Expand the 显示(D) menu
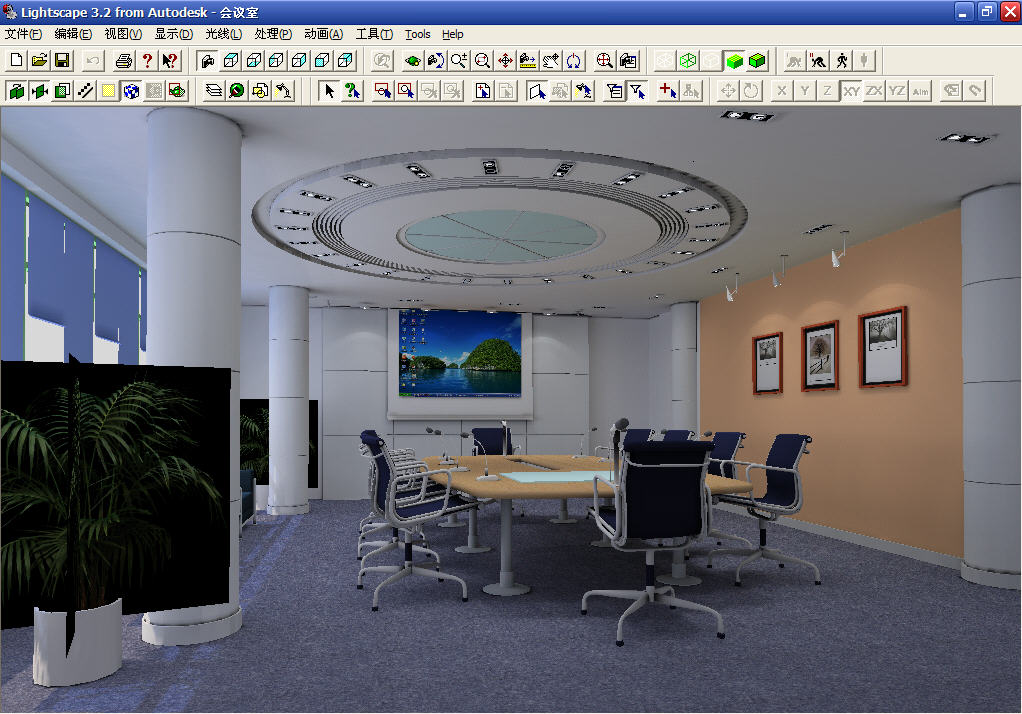The width and height of the screenshot is (1022, 714). click(x=173, y=34)
